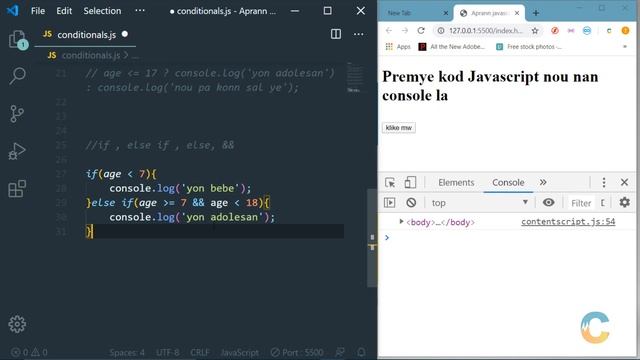The height and width of the screenshot is (360, 640).
Task: Open the Chrome profile avatar
Action: (625, 31)
